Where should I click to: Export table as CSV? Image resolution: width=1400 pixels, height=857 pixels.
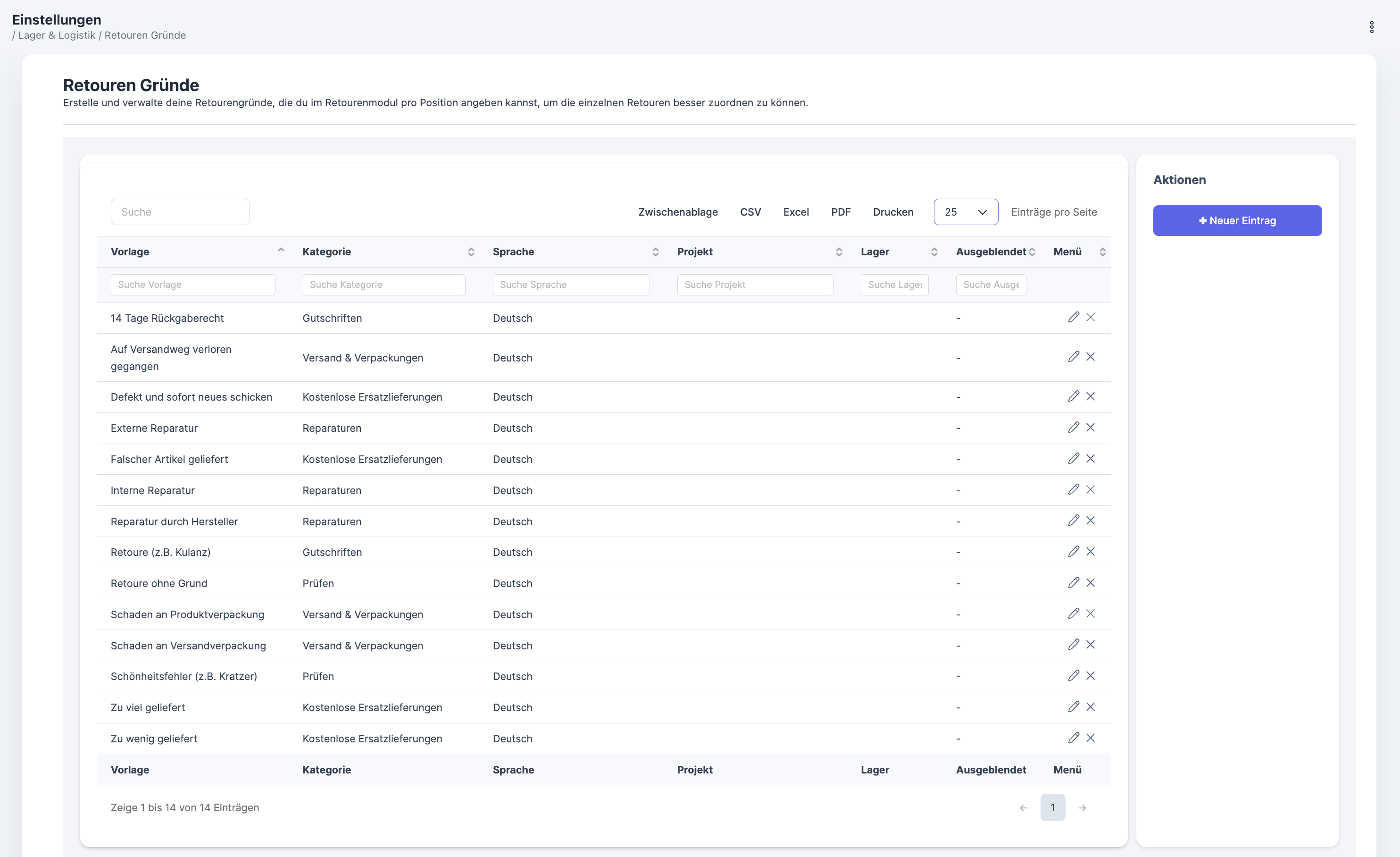tap(750, 212)
